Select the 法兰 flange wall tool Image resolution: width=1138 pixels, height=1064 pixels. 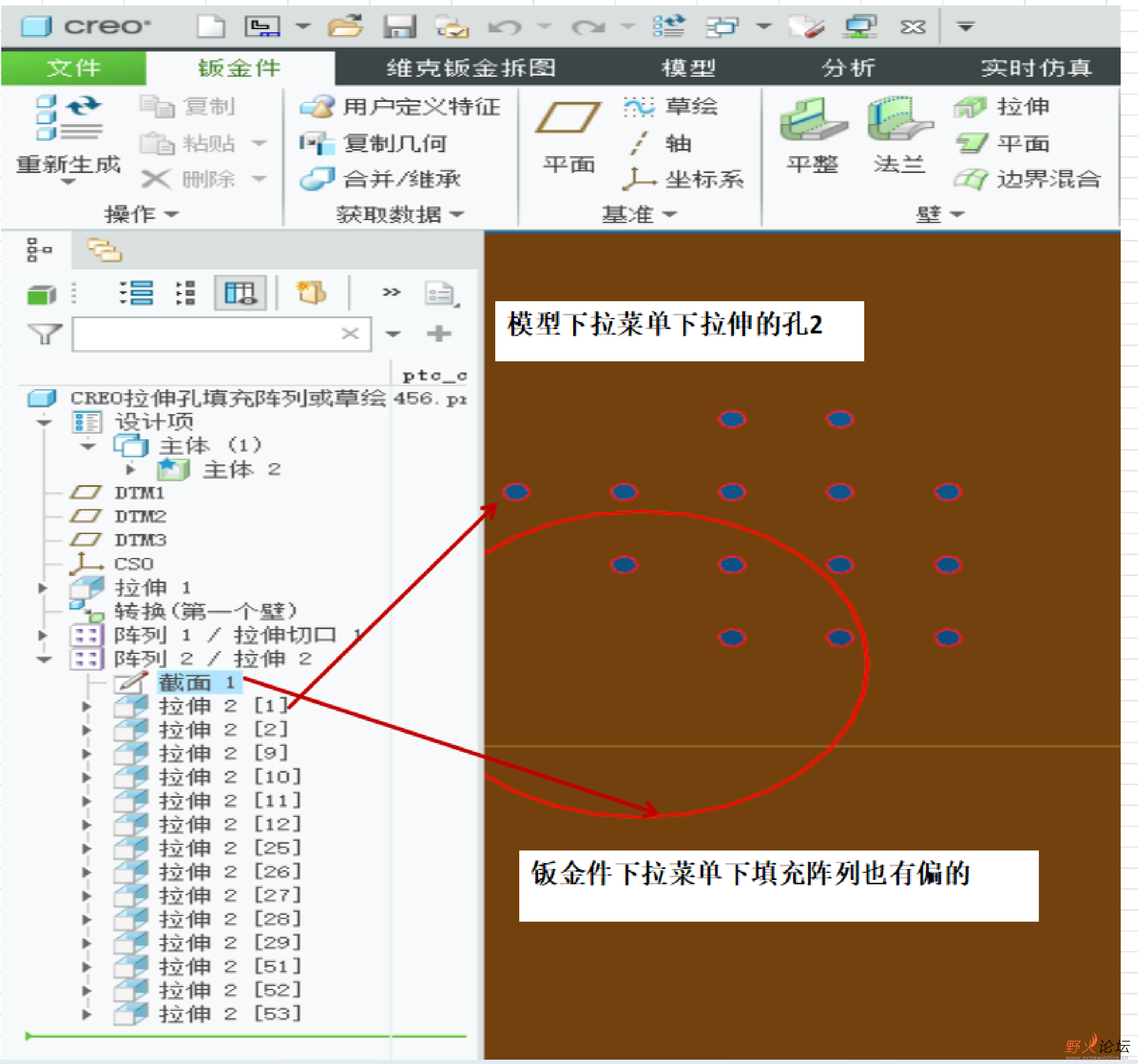click(900, 135)
